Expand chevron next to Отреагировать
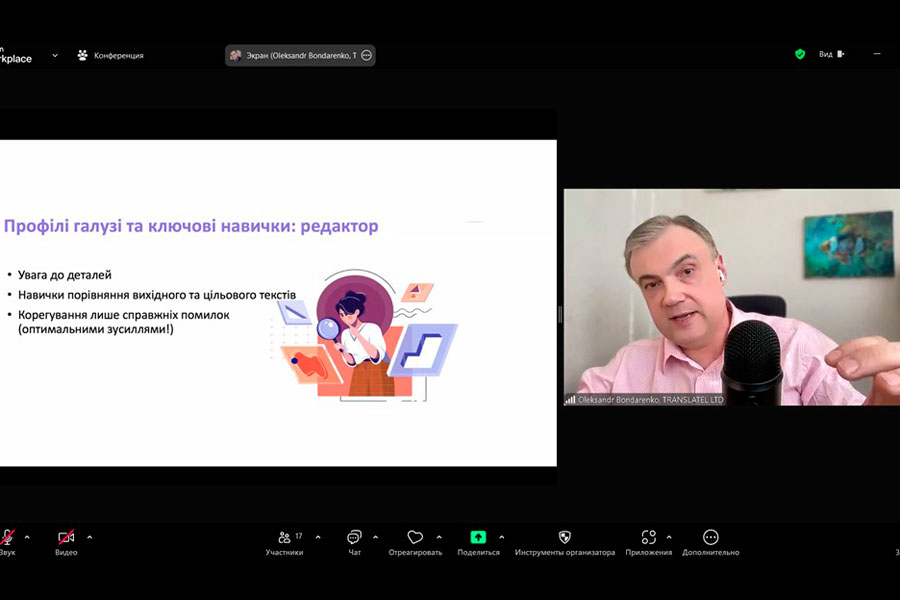The image size is (900, 600). 439,537
